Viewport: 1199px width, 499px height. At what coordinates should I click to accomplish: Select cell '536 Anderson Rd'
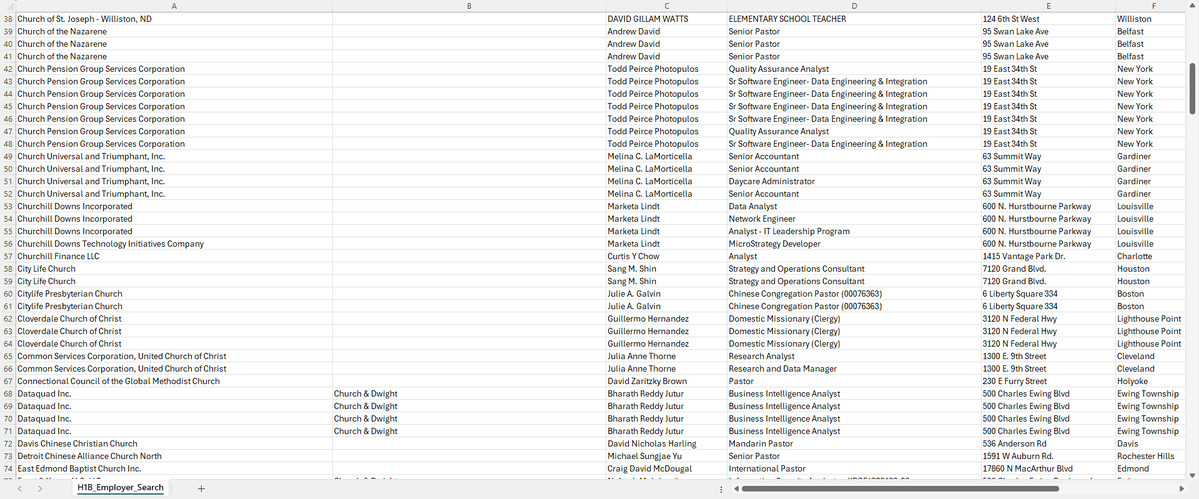1048,443
